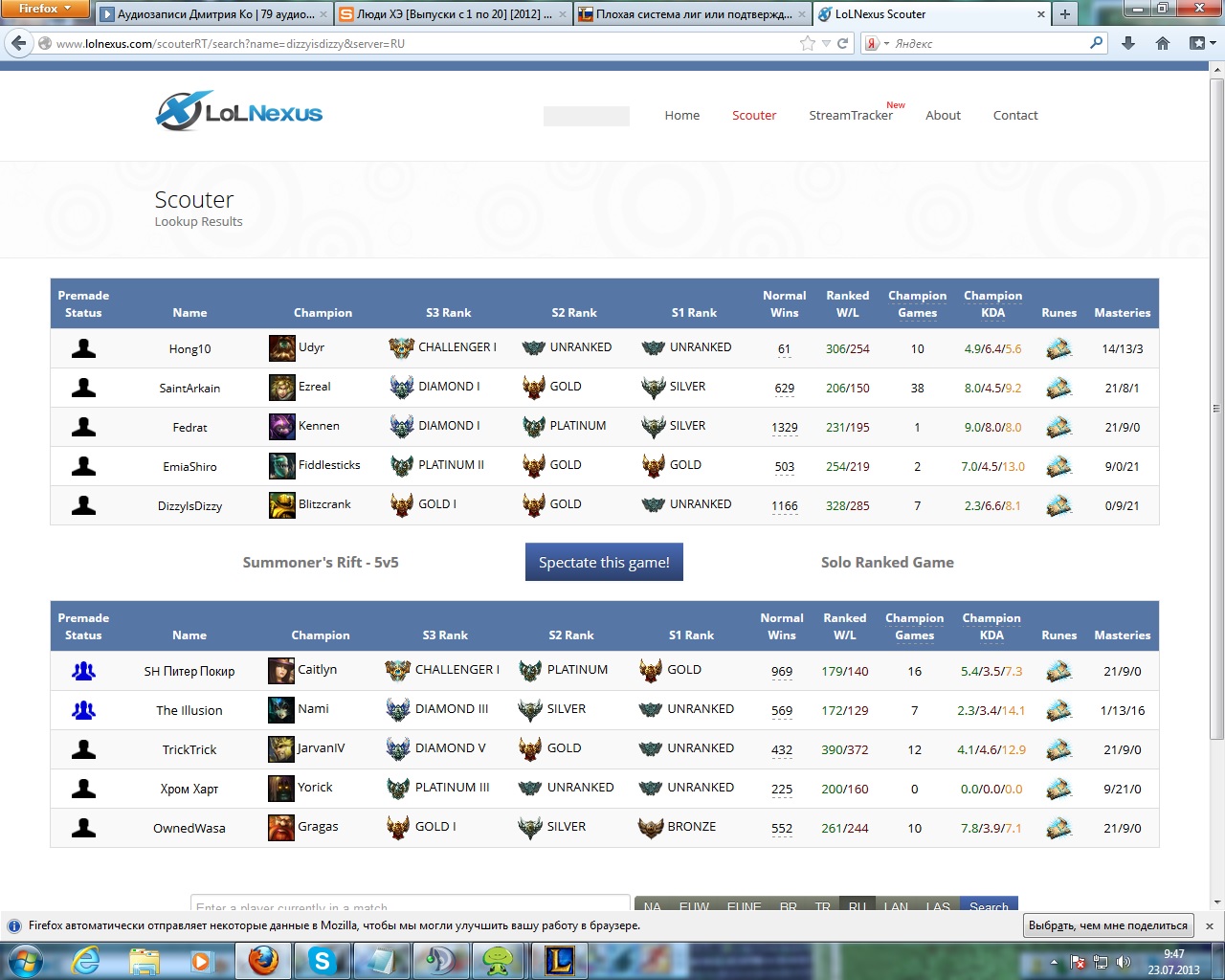
Task: Open Contact navigation item
Action: 1015,115
